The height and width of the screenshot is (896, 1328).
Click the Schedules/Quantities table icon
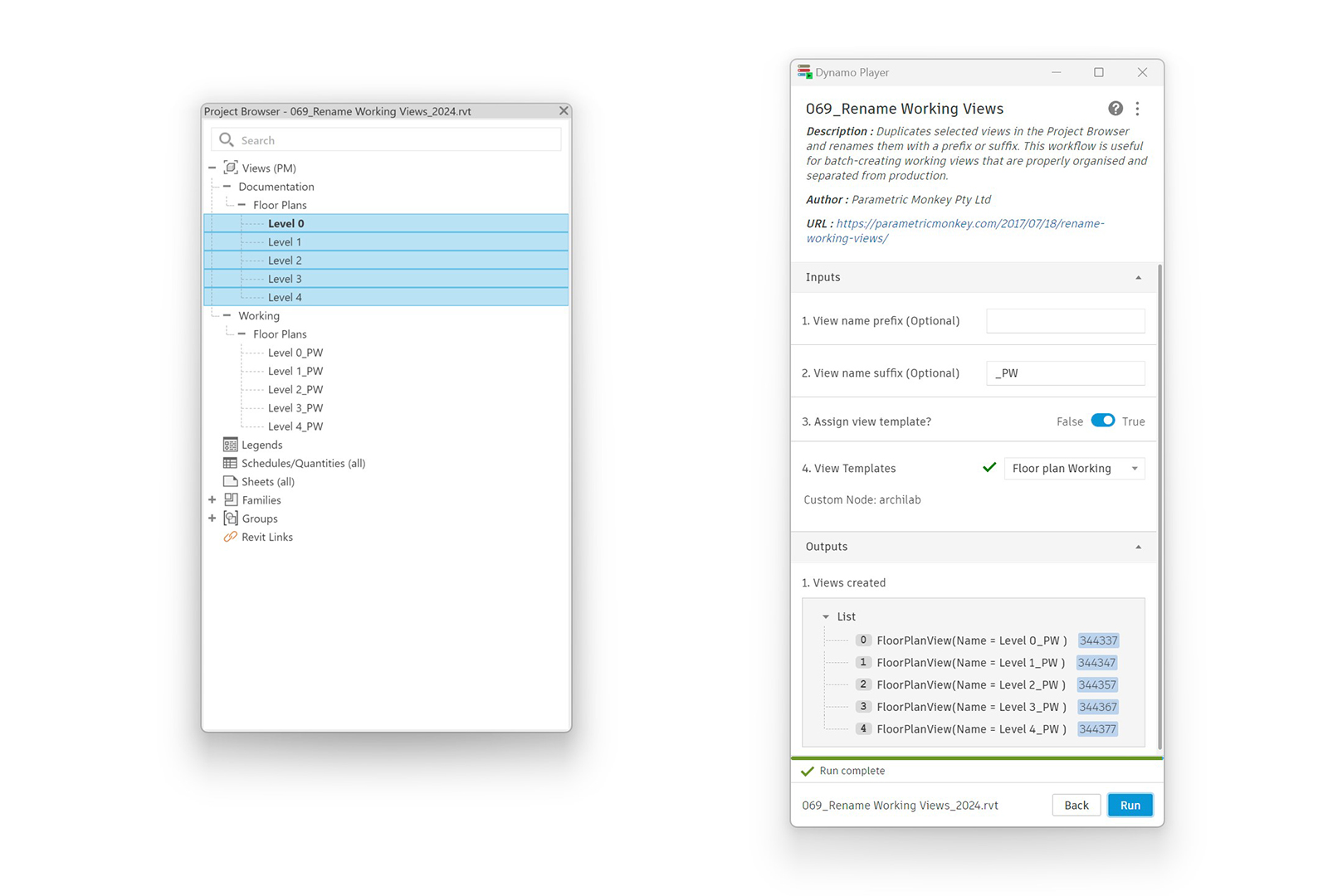coord(231,463)
